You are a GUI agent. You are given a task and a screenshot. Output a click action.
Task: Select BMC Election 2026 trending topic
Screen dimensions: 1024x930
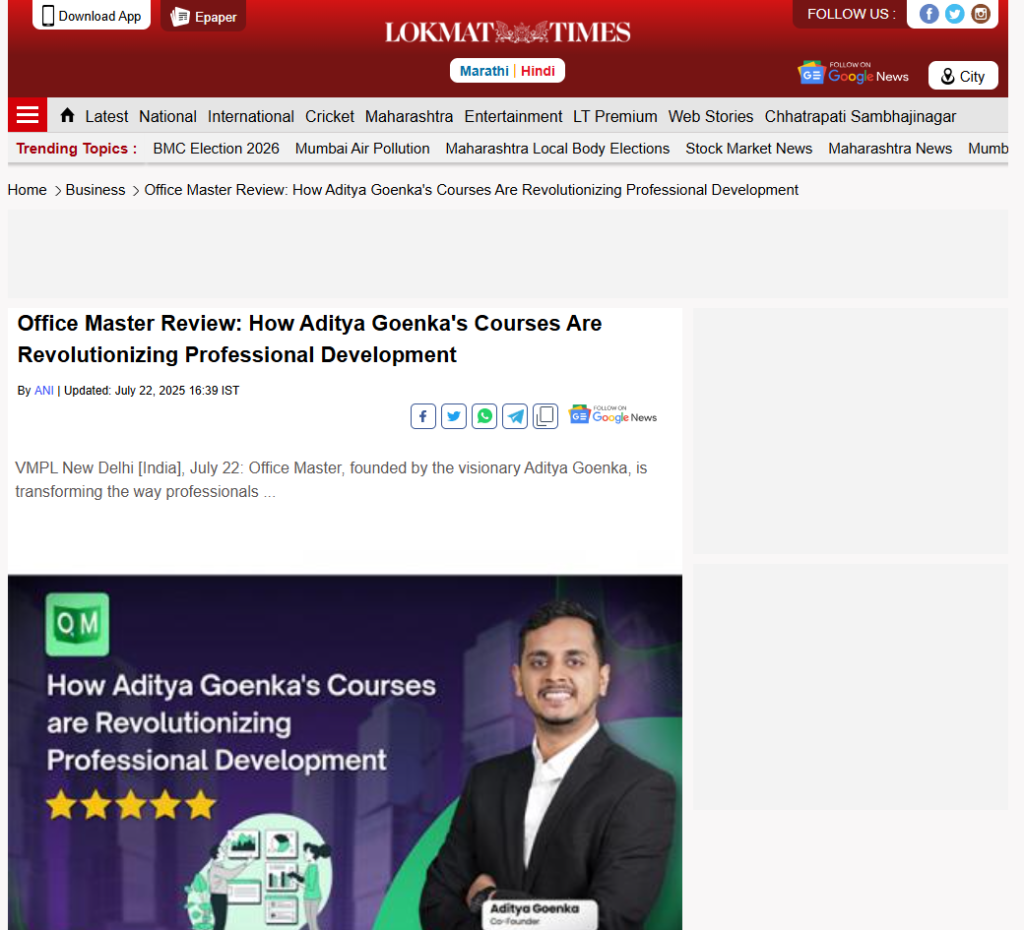[x=216, y=148]
